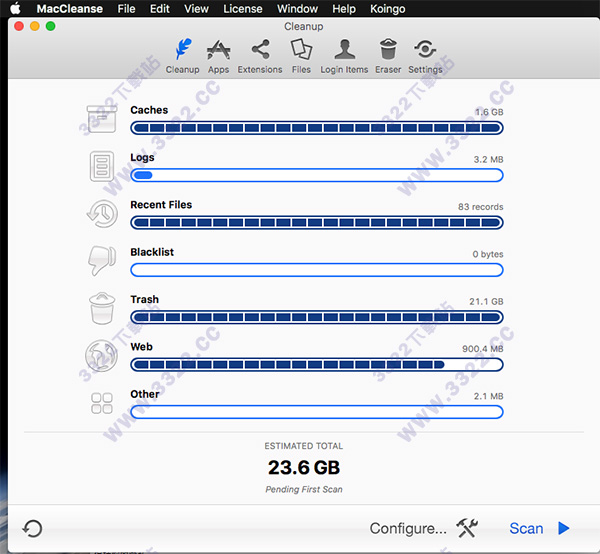Open the Files toolbar icon
600x554 pixels.
pyautogui.click(x=301, y=49)
